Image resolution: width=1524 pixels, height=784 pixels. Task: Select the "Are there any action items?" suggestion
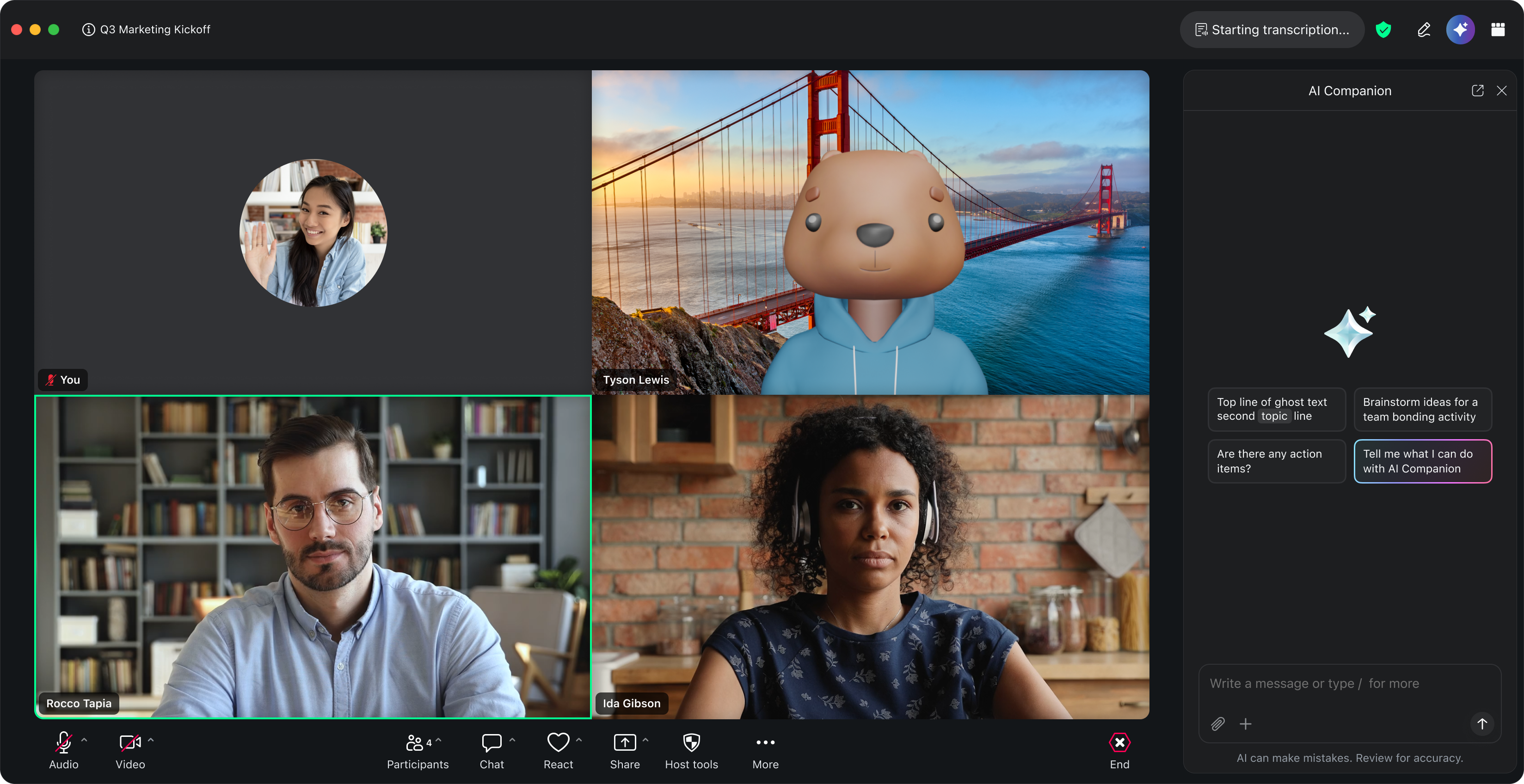1276,461
